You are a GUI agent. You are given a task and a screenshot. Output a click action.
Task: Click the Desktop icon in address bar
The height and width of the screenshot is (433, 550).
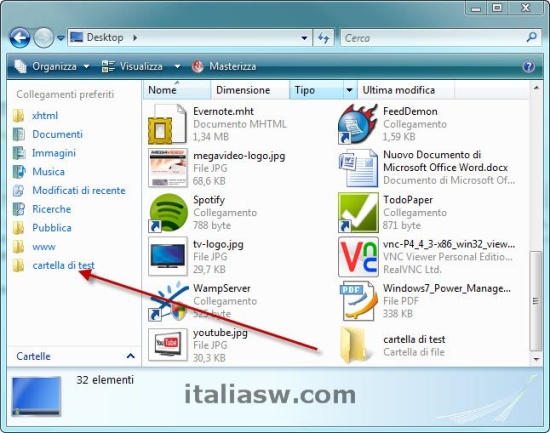(x=76, y=37)
